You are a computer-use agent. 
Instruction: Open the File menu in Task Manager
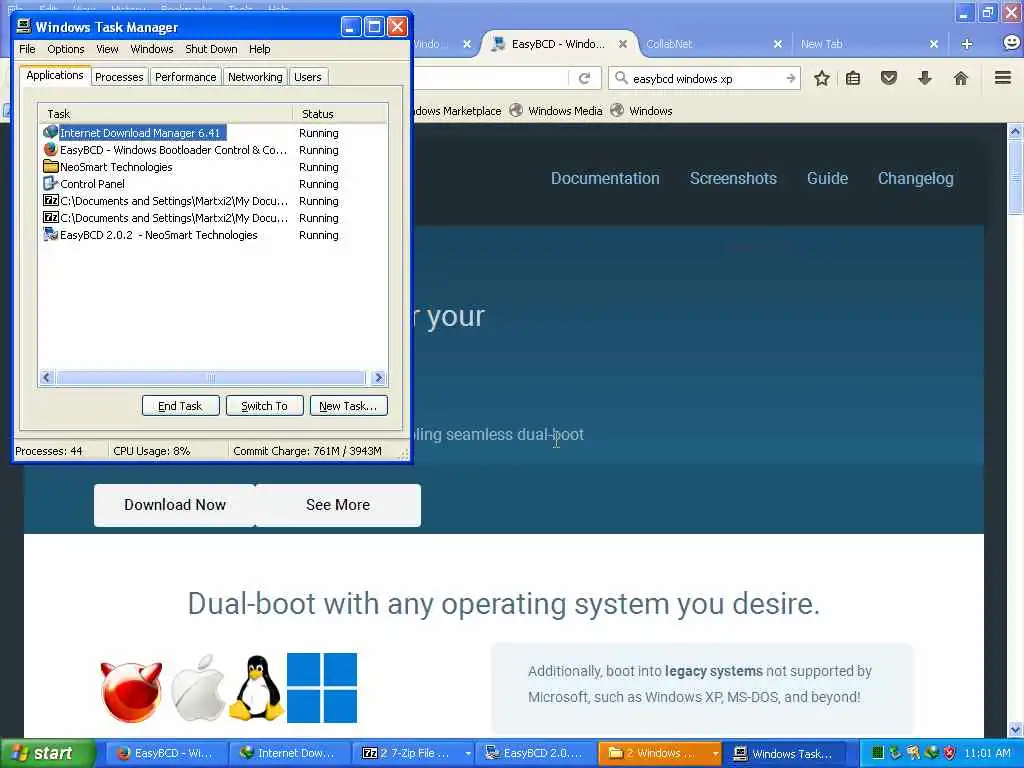click(x=27, y=49)
